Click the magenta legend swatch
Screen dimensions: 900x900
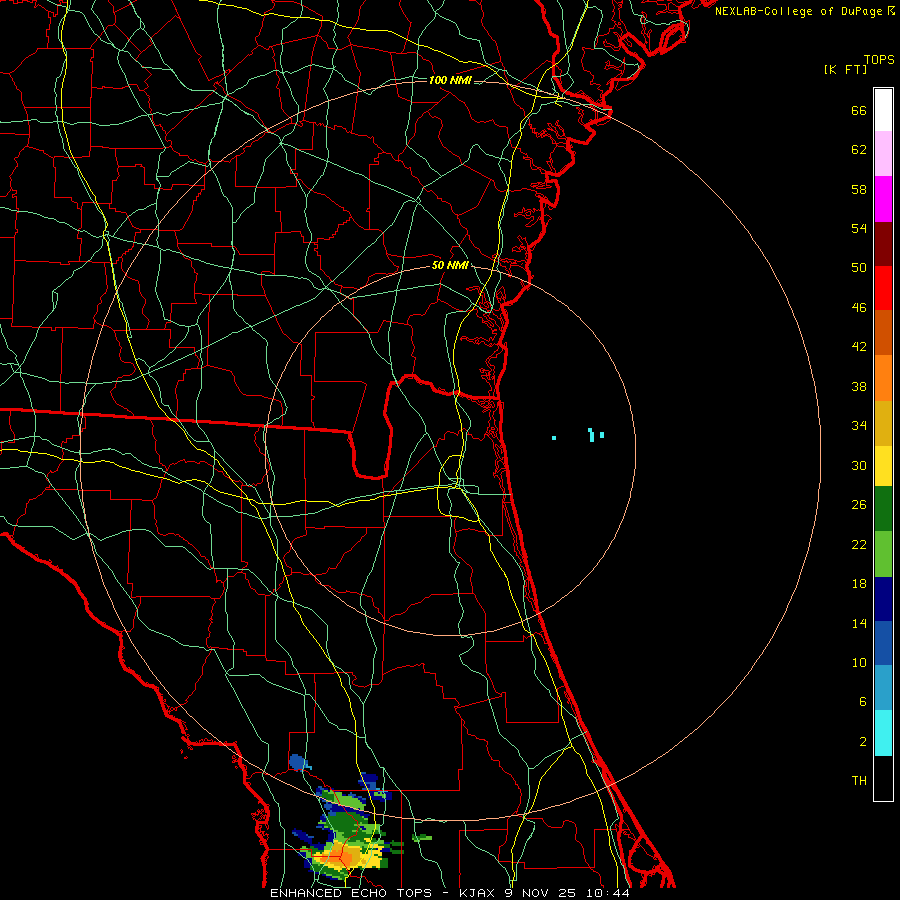883,199
